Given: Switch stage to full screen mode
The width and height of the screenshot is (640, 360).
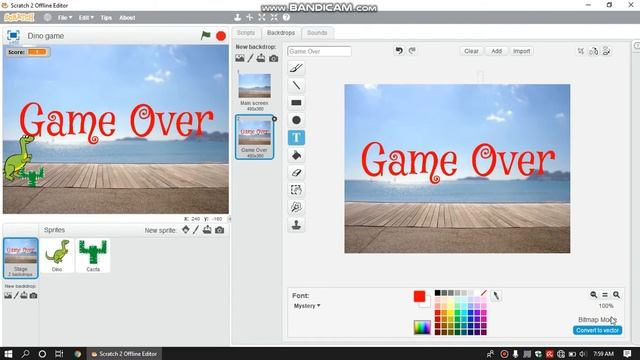Looking at the screenshot, I should [13, 36].
